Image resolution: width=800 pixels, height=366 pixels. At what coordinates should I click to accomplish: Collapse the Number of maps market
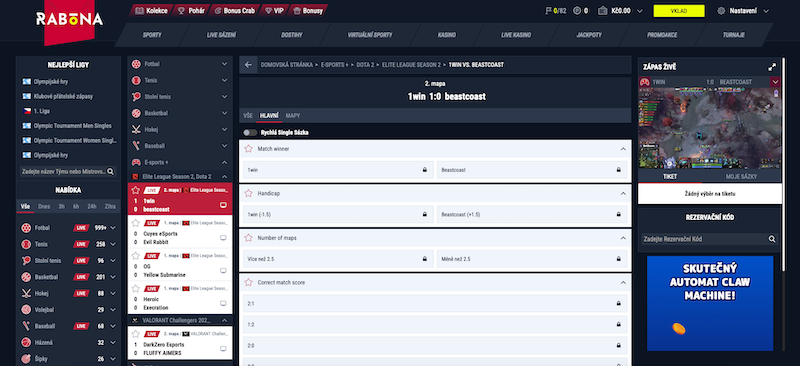[x=622, y=238]
